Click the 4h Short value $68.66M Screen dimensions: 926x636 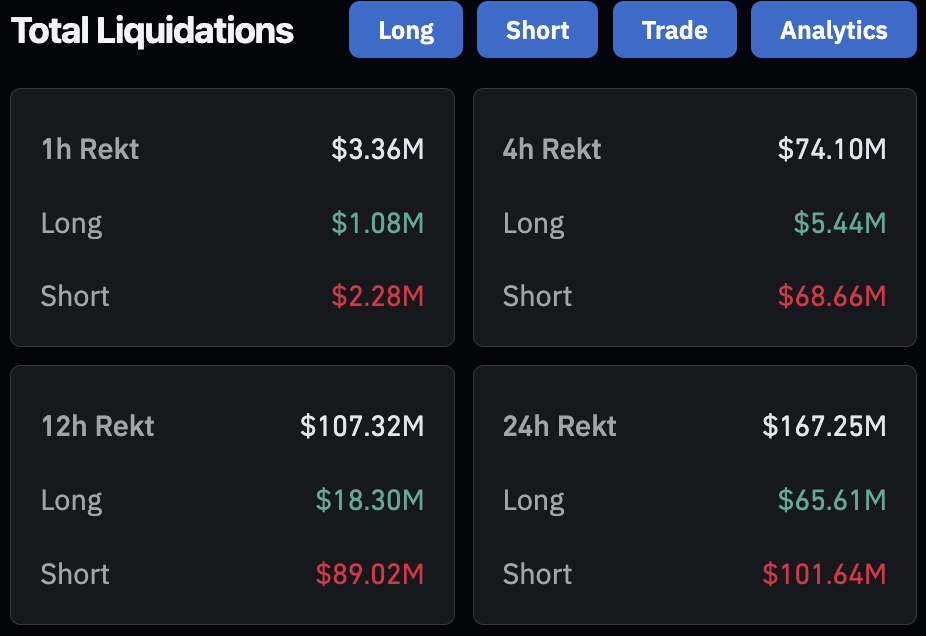click(x=832, y=296)
